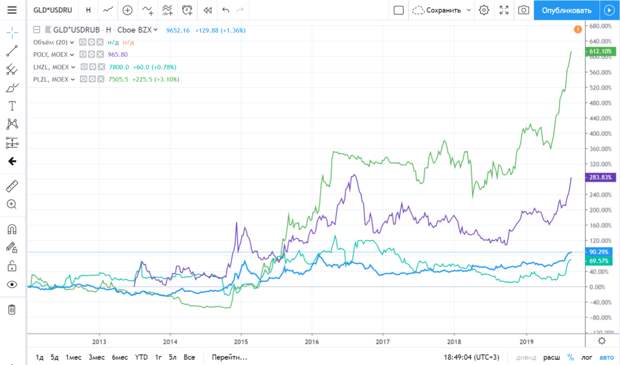This screenshot has height=365, width=620.
Task: Toggle percent scale mode
Action: 570,357
